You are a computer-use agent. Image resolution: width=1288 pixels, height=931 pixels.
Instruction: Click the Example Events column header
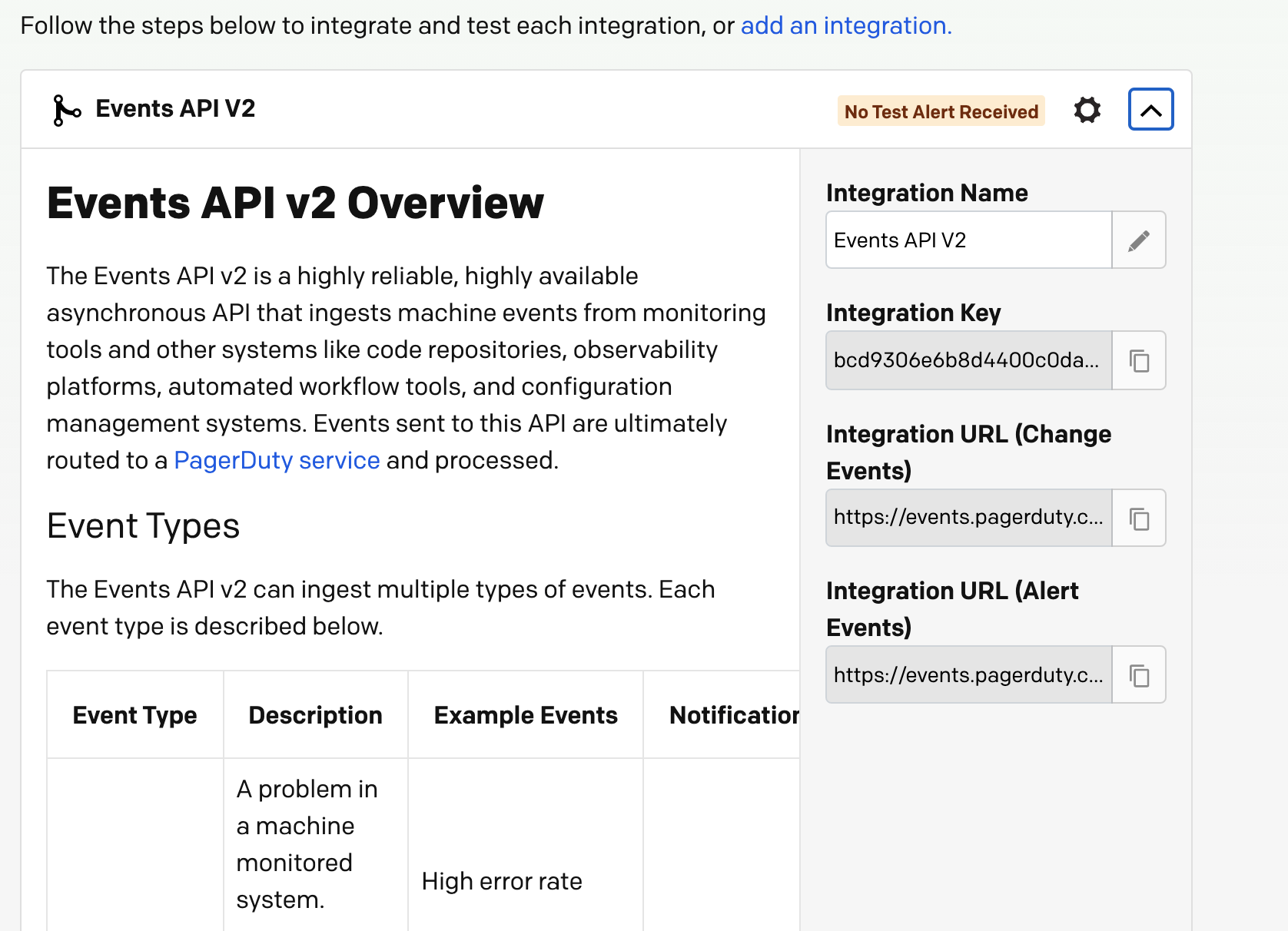tap(526, 715)
